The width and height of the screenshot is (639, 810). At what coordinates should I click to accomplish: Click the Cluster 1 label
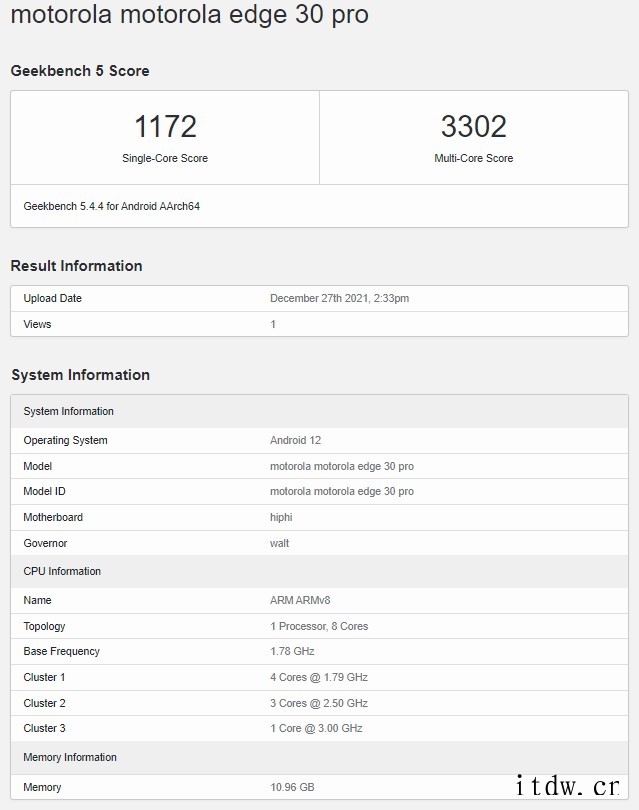44,677
